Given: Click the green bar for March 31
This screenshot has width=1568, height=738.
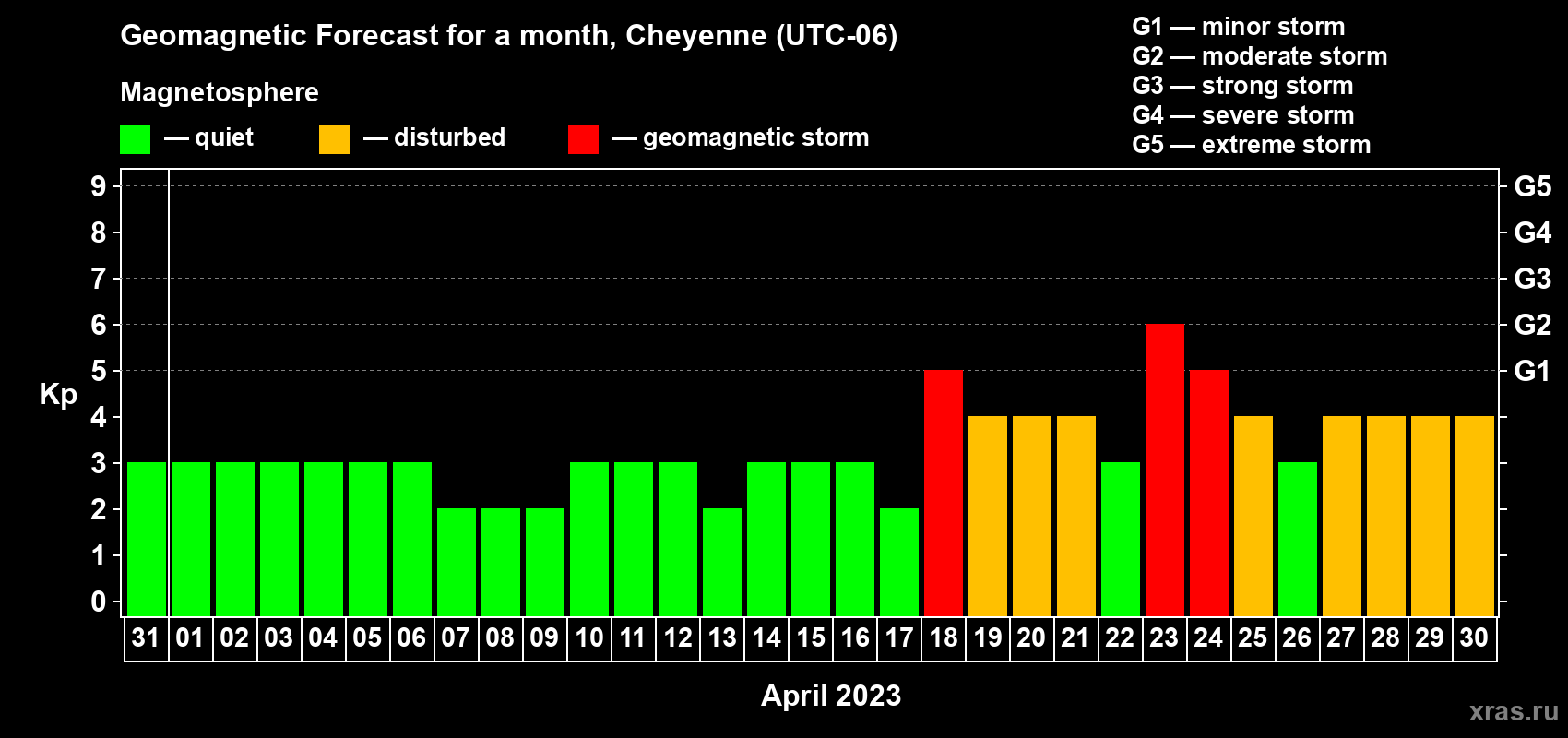Looking at the screenshot, I should [147, 539].
